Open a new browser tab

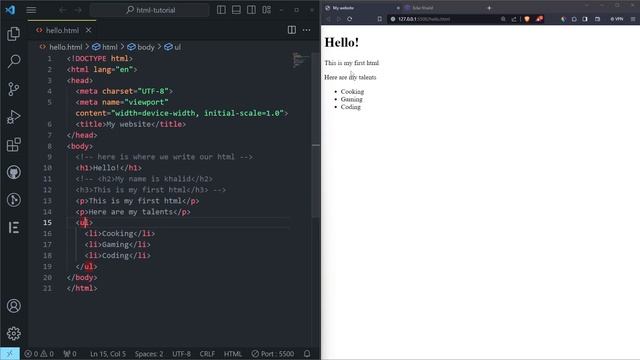pyautogui.click(x=489, y=8)
